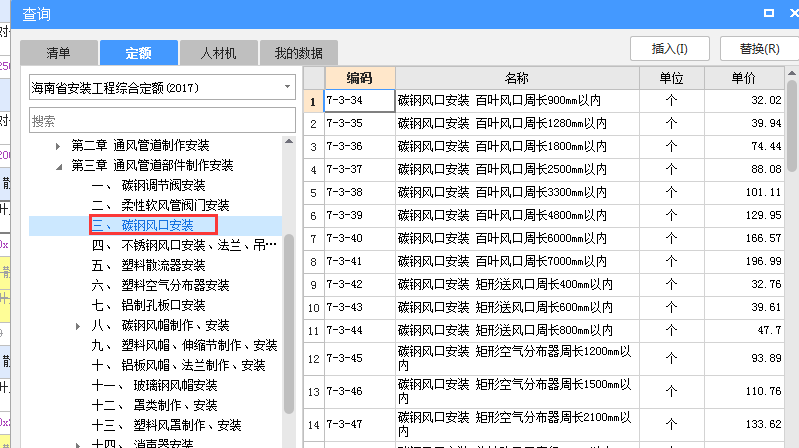Select row 百叶风口周长1280mm以内

tap(517, 123)
